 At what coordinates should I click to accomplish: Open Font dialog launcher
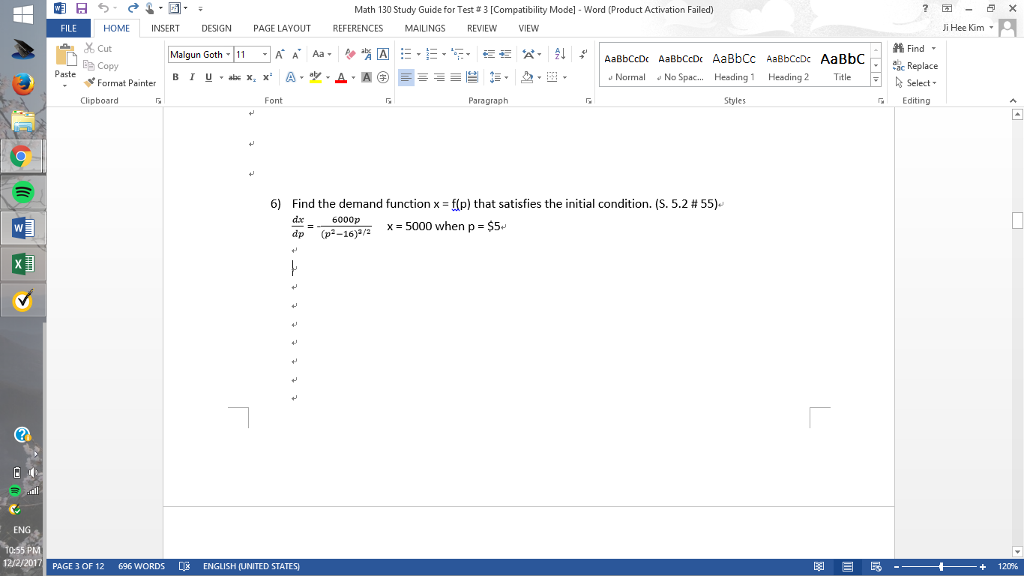point(389,101)
